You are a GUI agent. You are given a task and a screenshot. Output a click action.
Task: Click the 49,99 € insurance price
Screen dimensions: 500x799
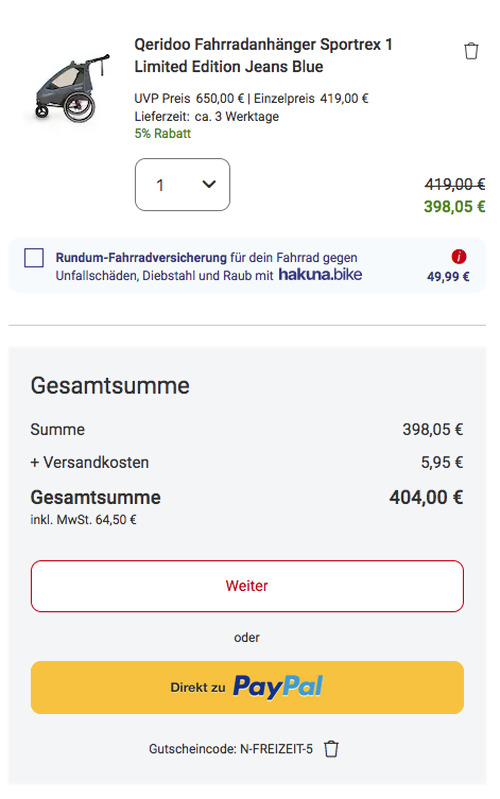(x=448, y=277)
